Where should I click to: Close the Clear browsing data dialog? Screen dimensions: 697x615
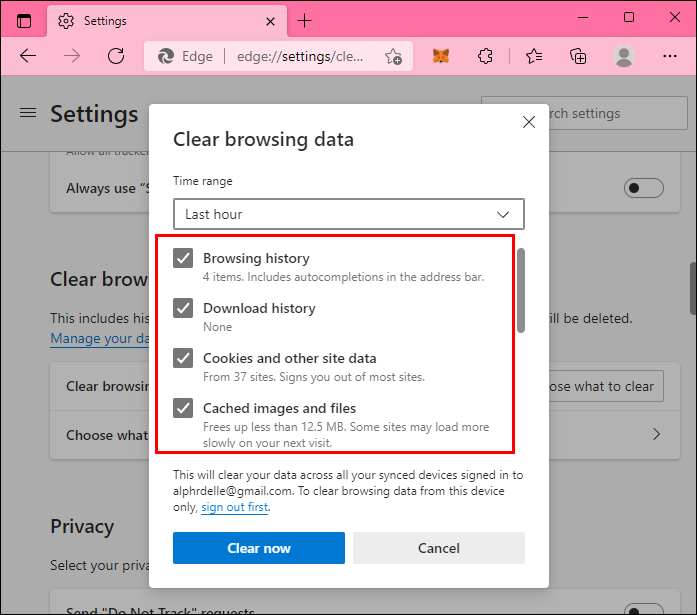tap(529, 122)
